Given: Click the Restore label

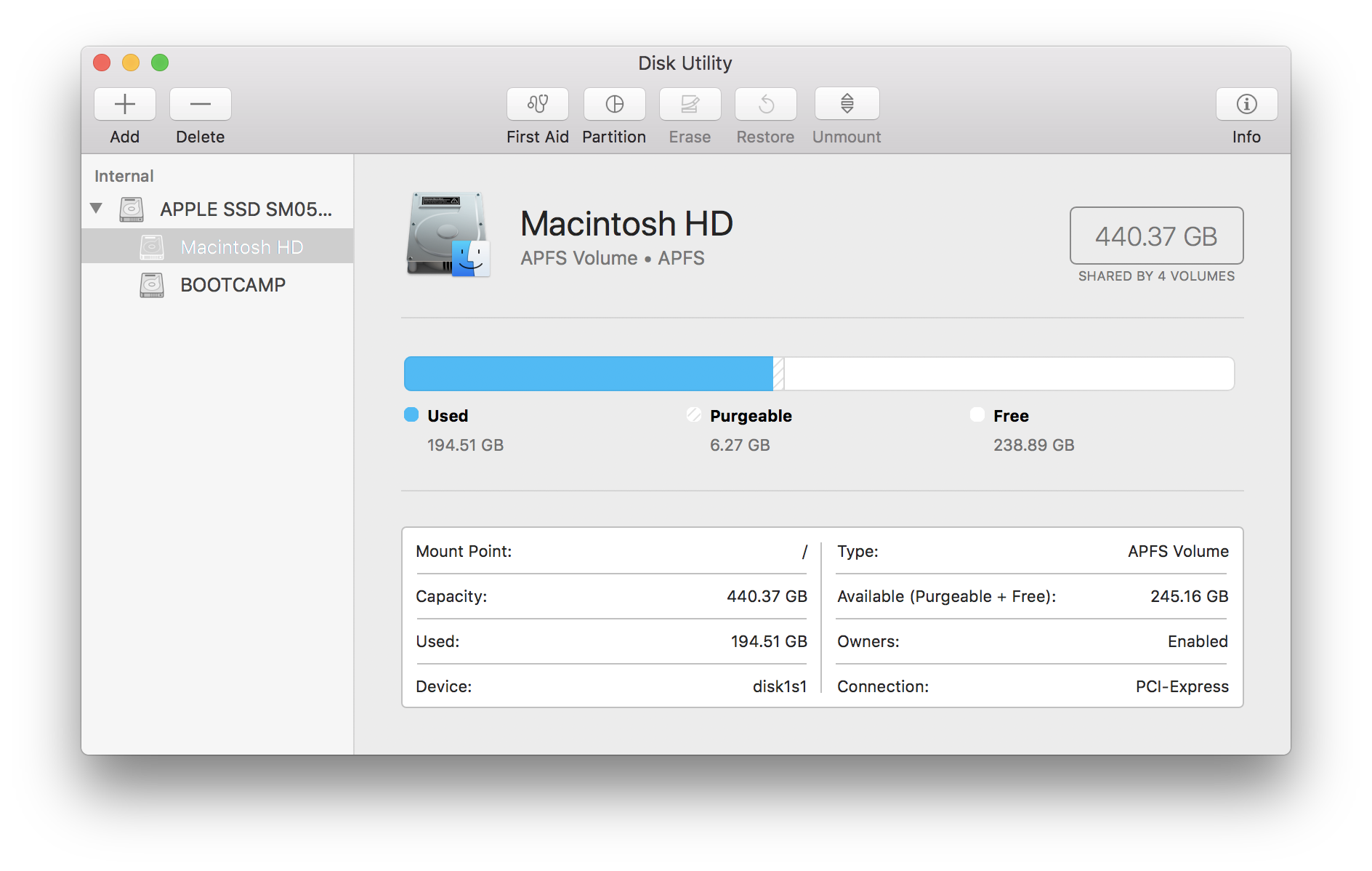Looking at the screenshot, I should [765, 137].
